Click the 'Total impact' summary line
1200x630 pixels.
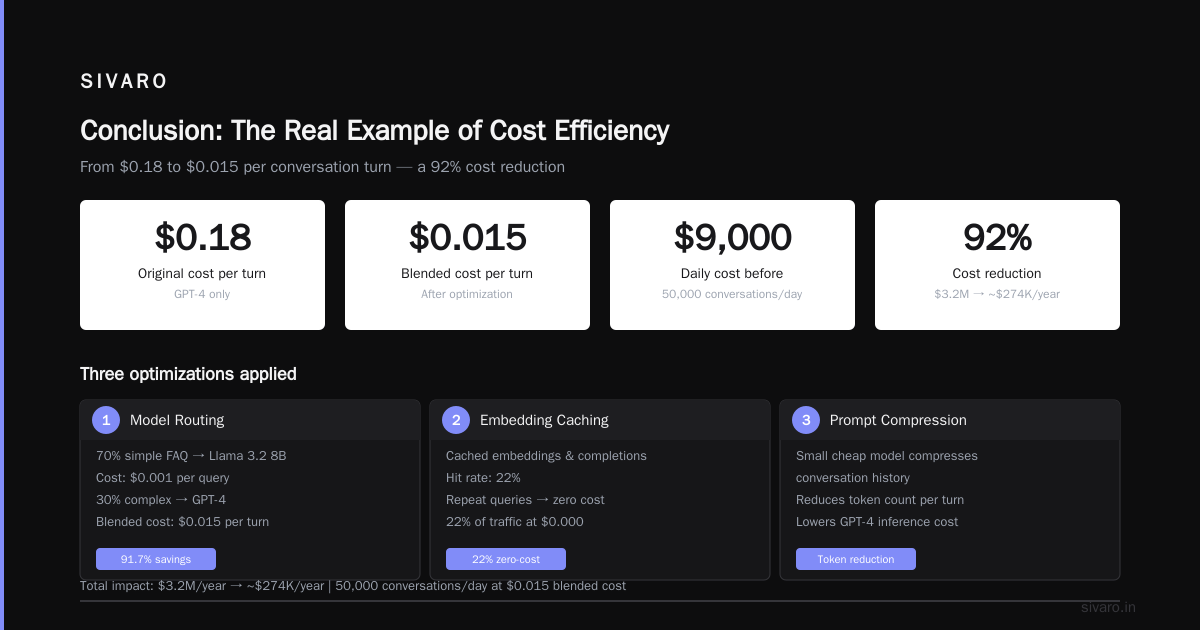click(x=353, y=586)
